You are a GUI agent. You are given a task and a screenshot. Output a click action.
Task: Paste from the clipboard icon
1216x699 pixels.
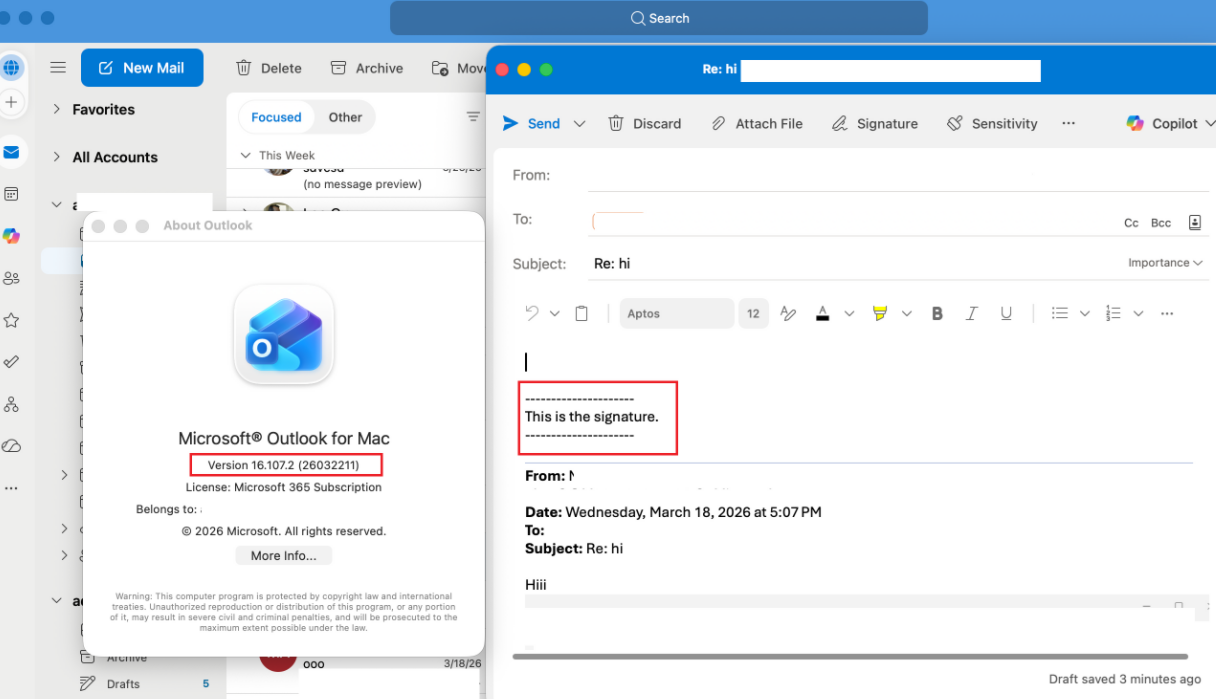point(582,313)
